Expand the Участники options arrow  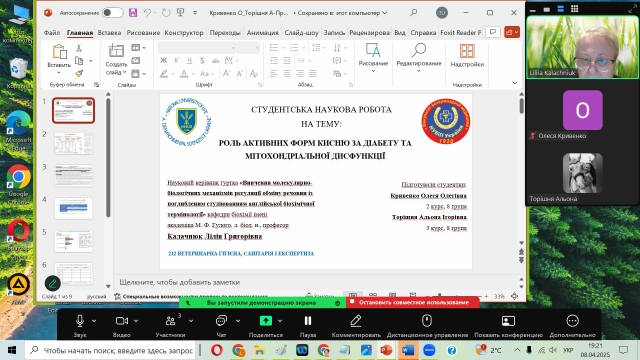(191, 321)
